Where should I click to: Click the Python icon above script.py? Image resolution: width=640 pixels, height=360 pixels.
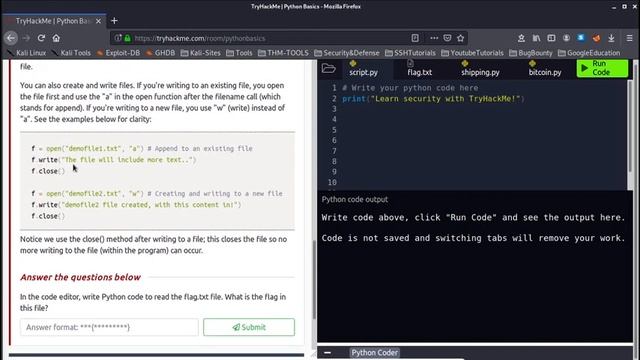353,63
